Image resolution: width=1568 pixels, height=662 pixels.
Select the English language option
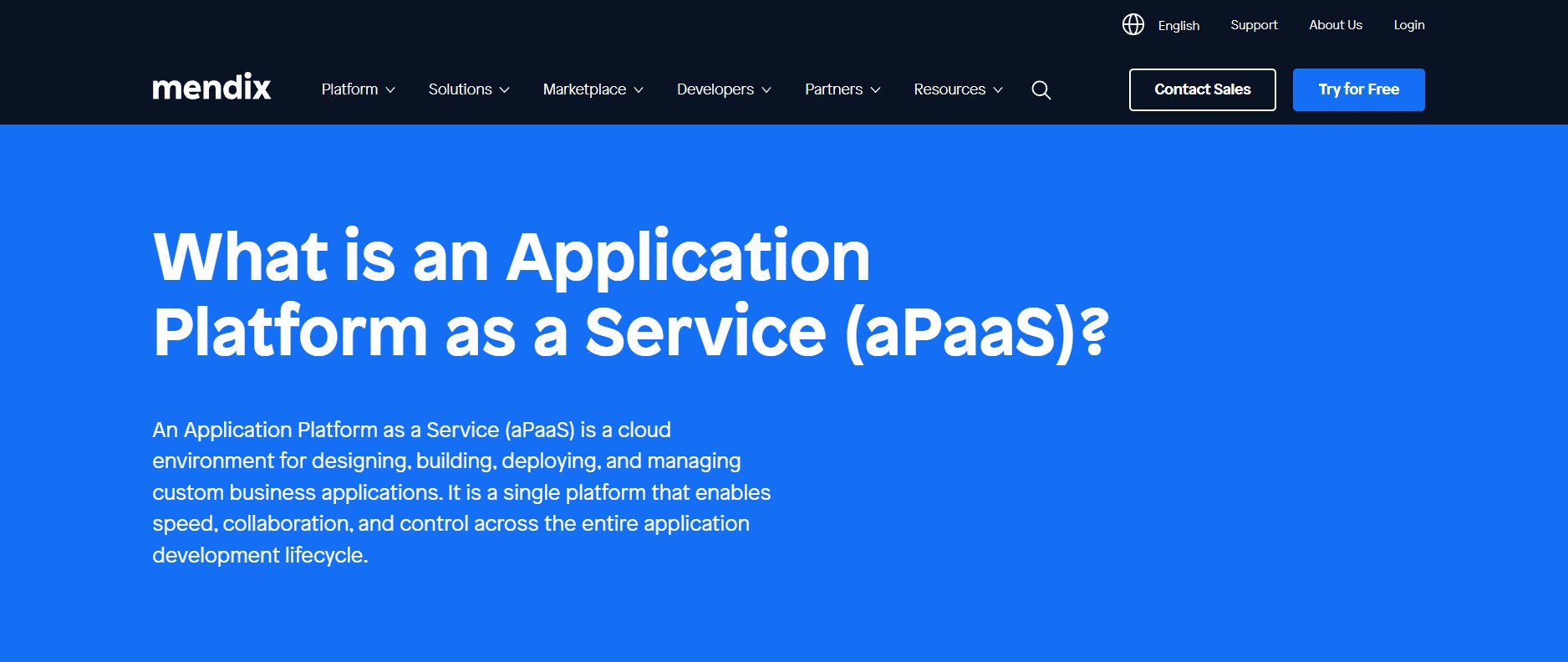point(1179,26)
